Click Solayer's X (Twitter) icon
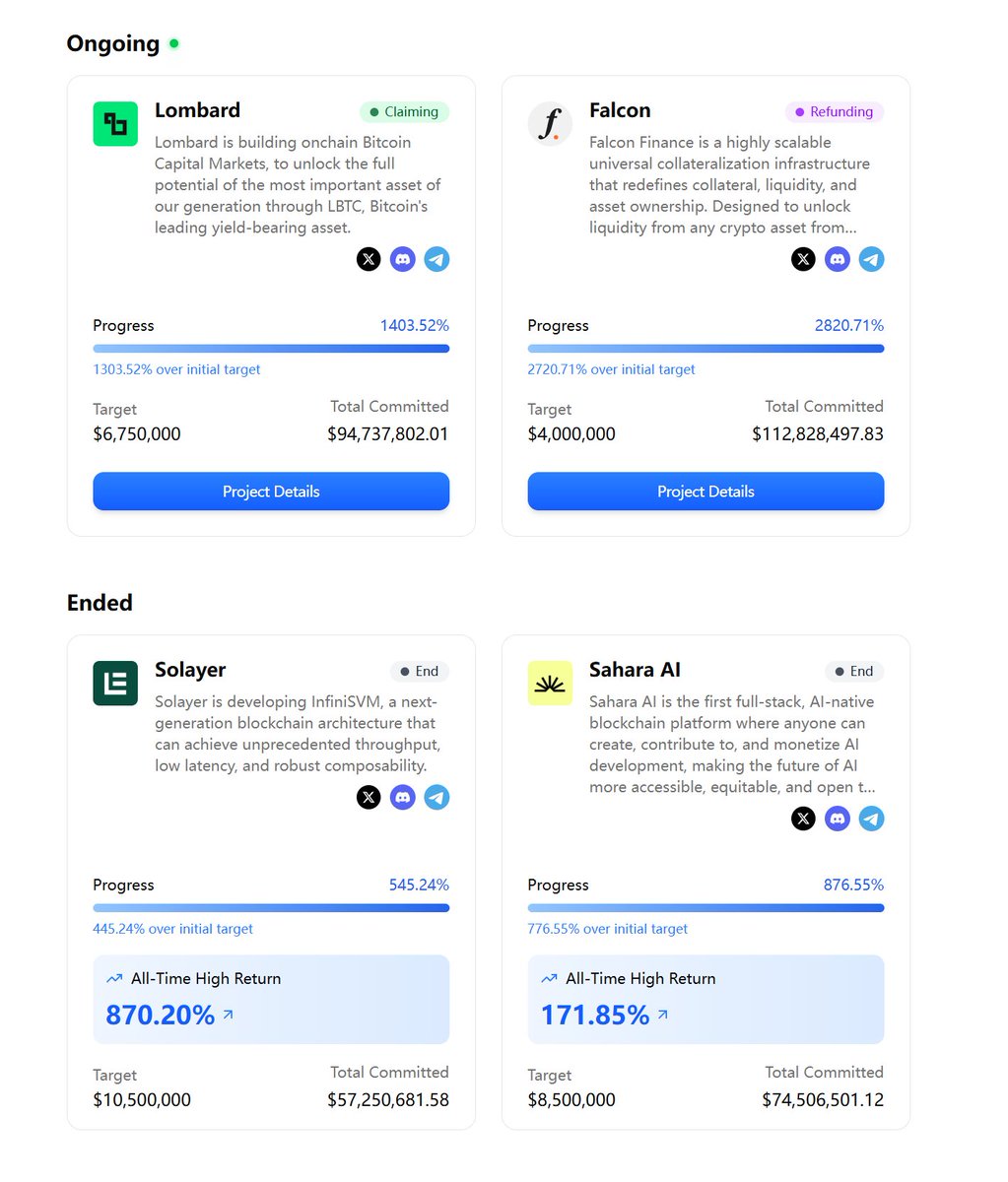This screenshot has width=1008, height=1182. coord(369,797)
